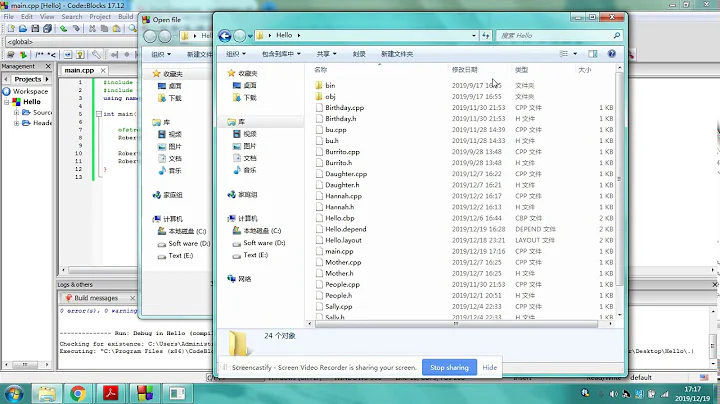Click the doxygen block comment /** icon
The width and height of the screenshot is (720, 404).
click(x=39, y=55)
